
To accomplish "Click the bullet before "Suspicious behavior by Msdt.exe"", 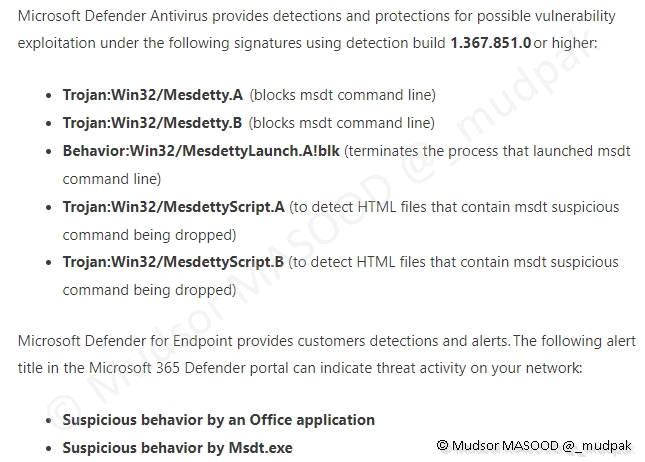I will click(49, 449).
